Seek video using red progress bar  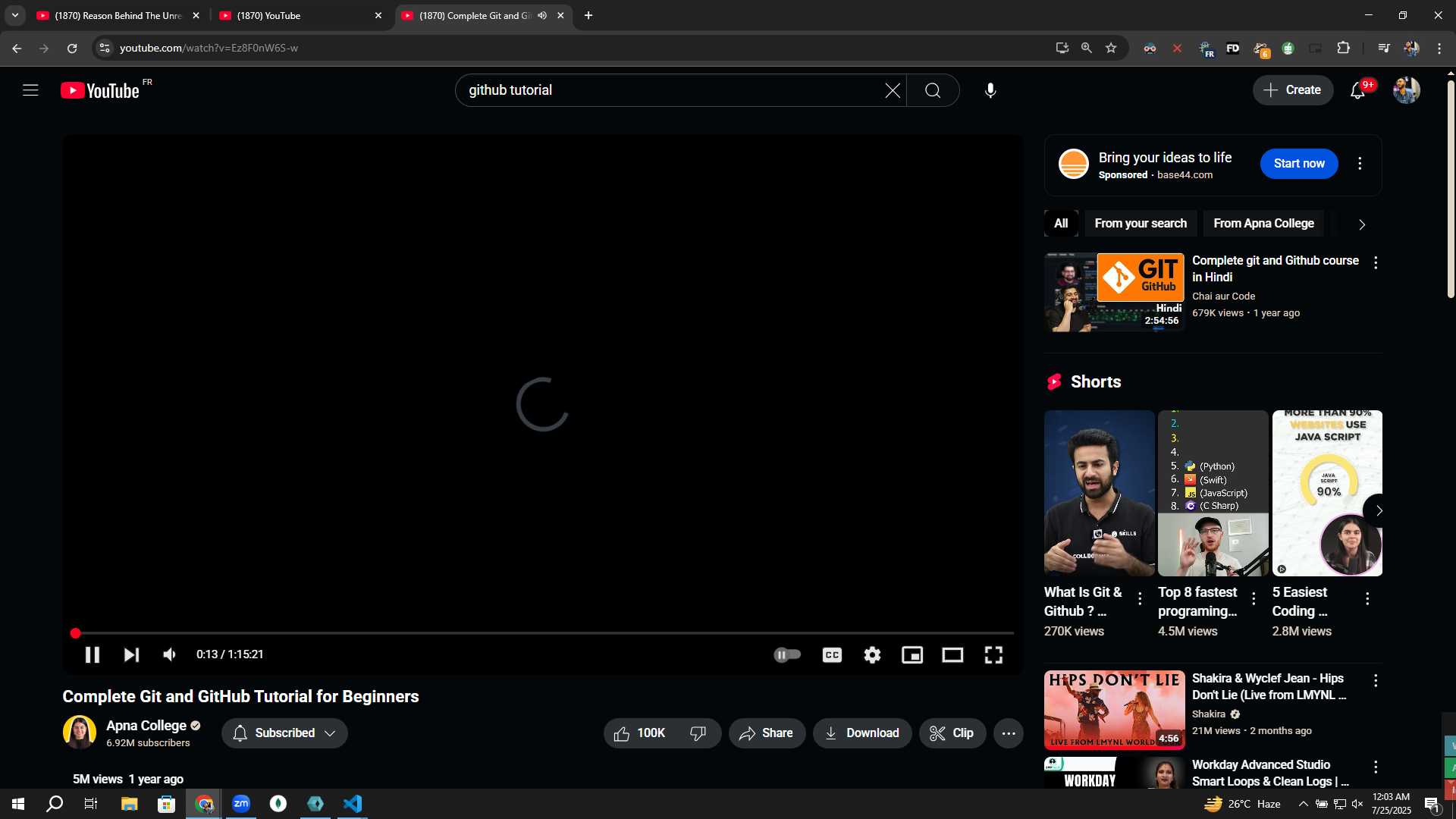click(543, 633)
